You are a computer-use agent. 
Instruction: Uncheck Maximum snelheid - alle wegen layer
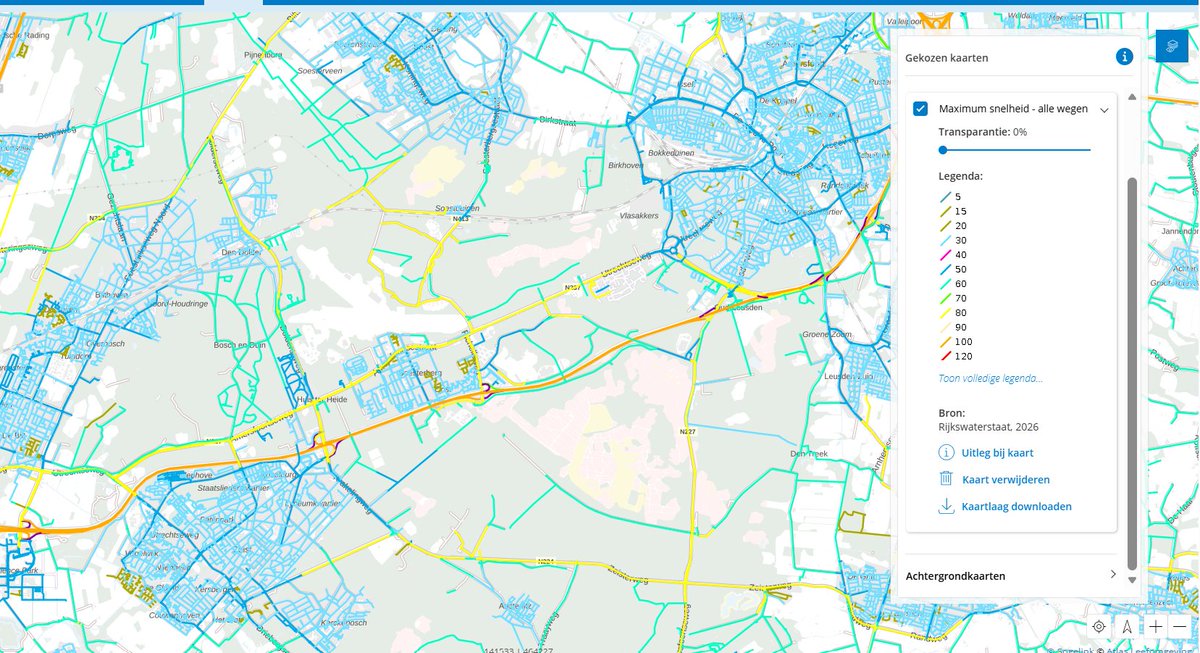point(921,109)
